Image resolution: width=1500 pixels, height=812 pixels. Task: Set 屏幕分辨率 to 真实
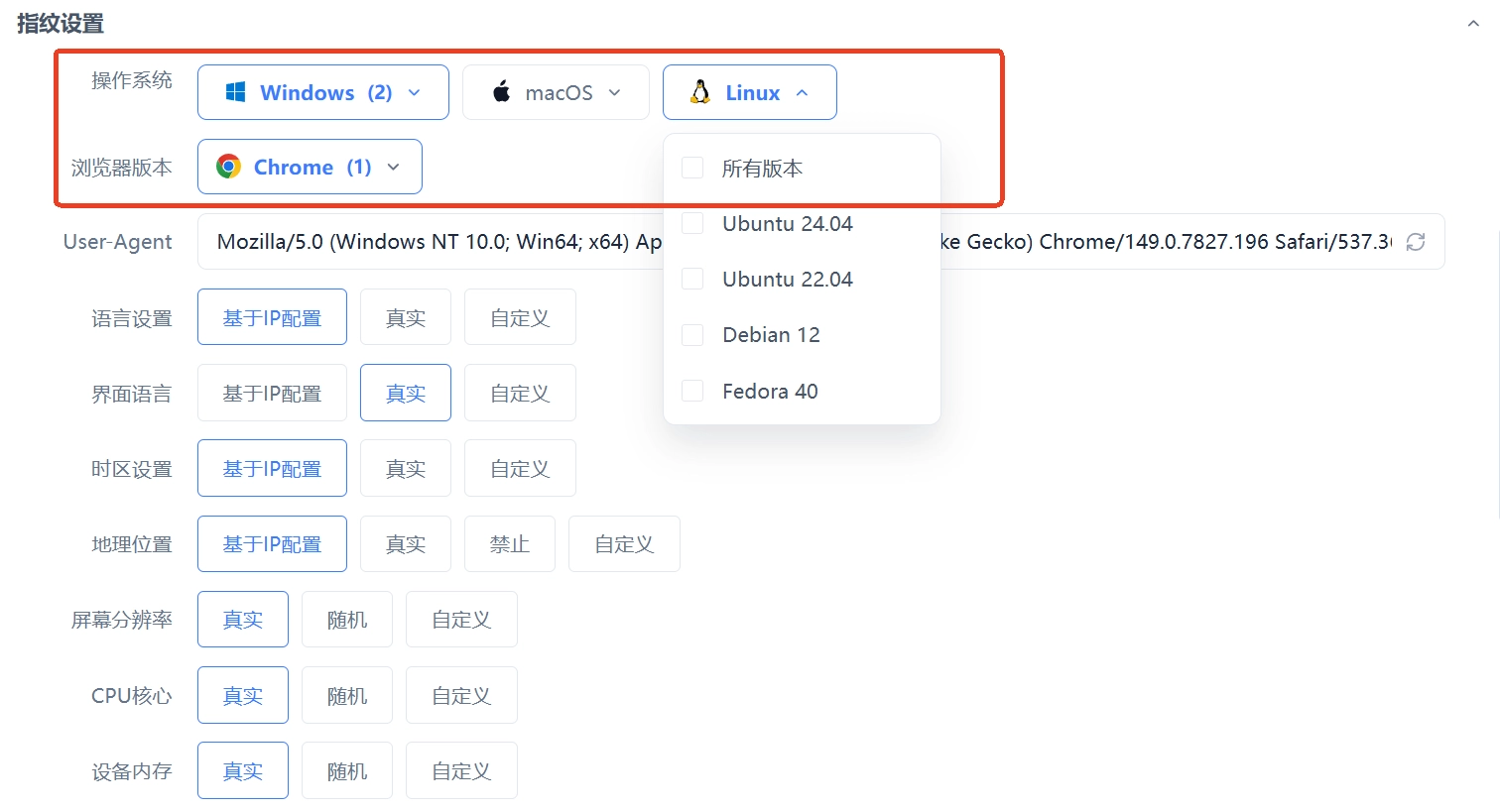pos(243,620)
